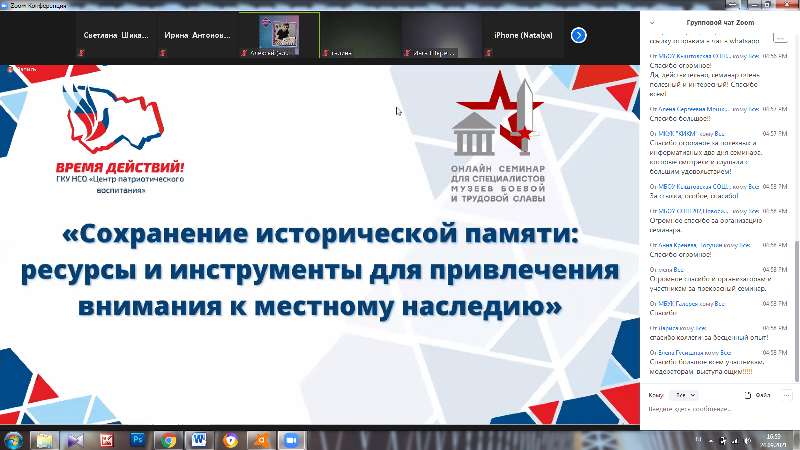The width and height of the screenshot is (800, 450).
Task: Open the chat more options ellipsis button
Action: 786,395
